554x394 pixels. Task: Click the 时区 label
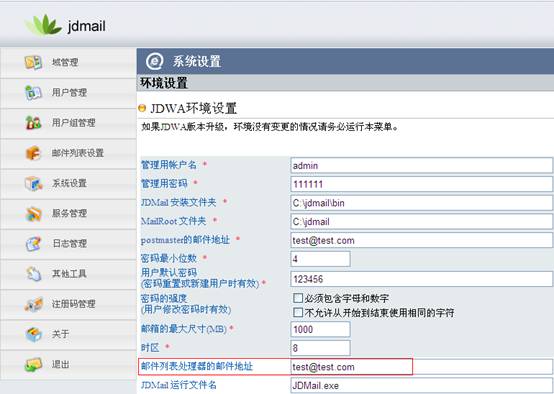point(150,348)
